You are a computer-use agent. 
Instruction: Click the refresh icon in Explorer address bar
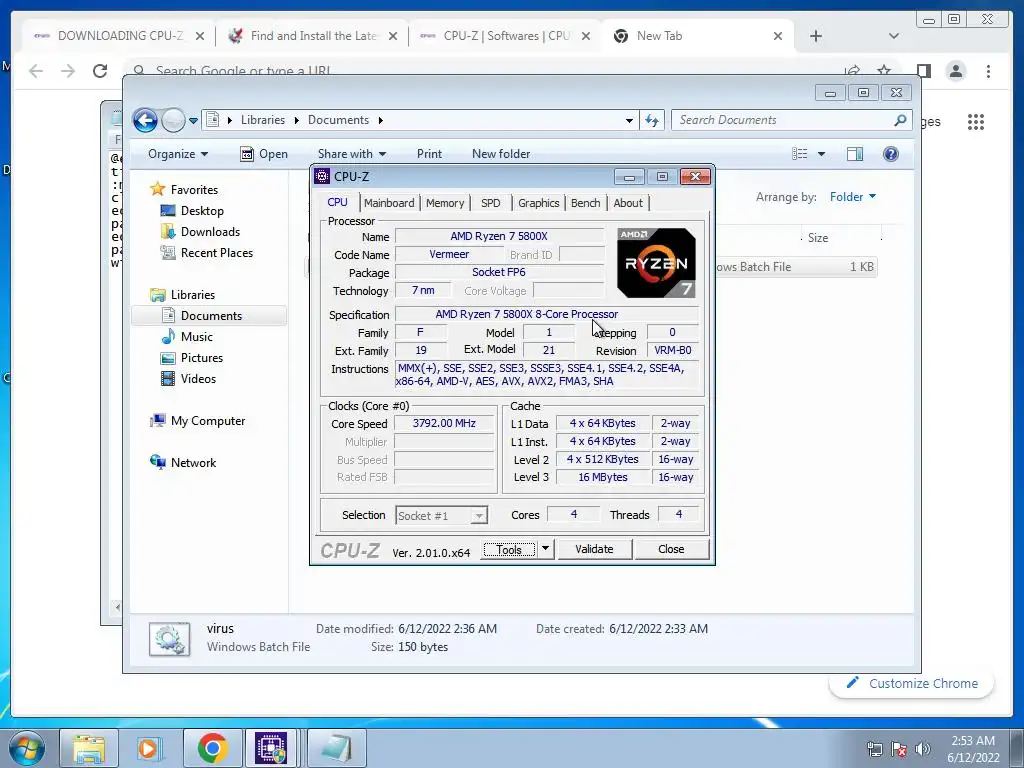point(652,120)
